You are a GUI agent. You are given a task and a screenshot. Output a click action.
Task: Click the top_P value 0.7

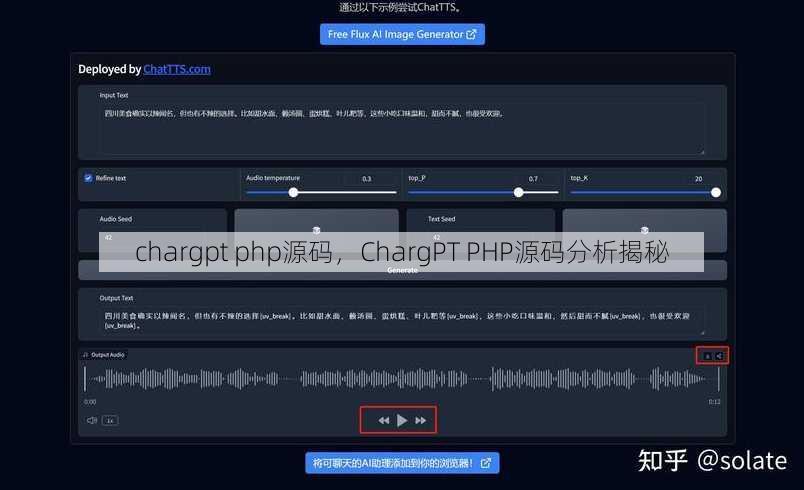(x=533, y=179)
